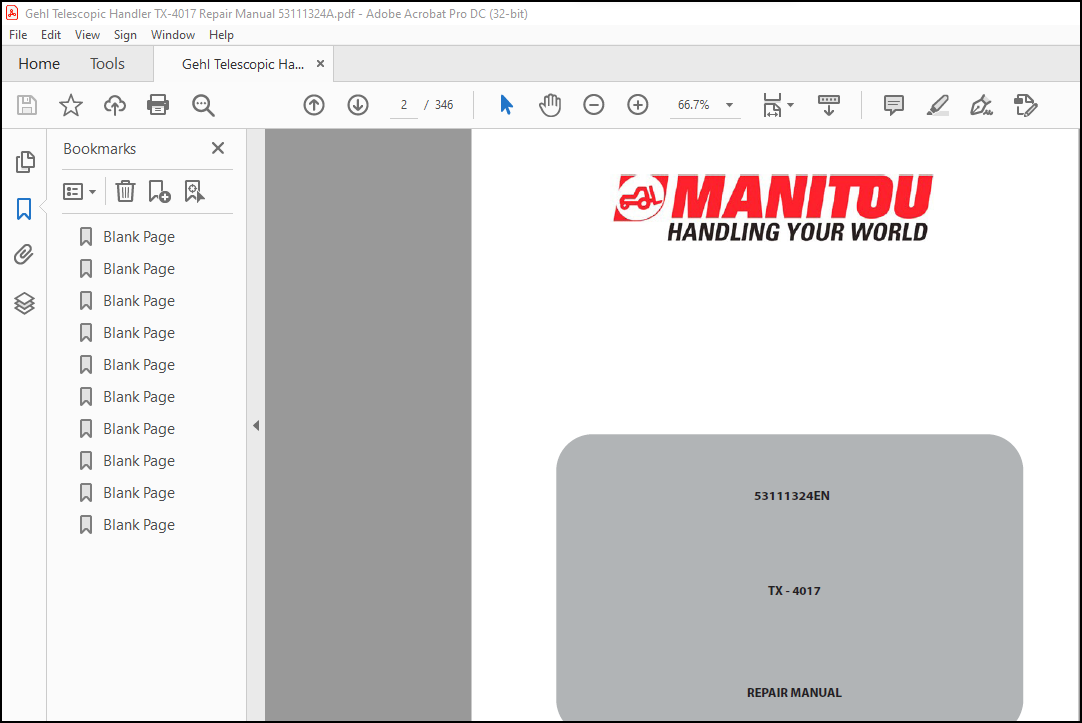The image size is (1082, 723).
Task: Click the Manitou logo on the page
Action: [773, 208]
